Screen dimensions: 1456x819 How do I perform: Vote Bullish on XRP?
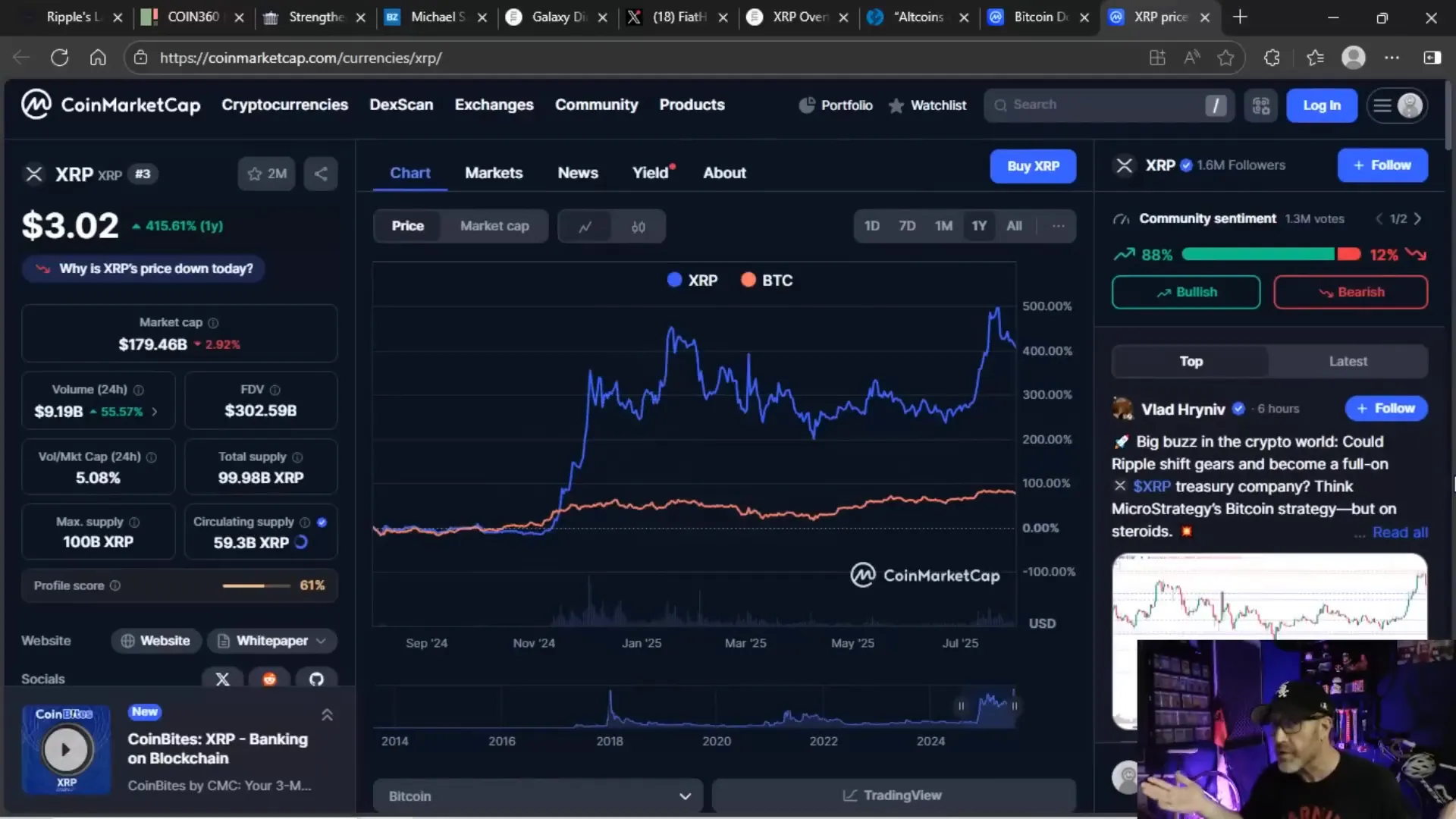pyautogui.click(x=1186, y=292)
